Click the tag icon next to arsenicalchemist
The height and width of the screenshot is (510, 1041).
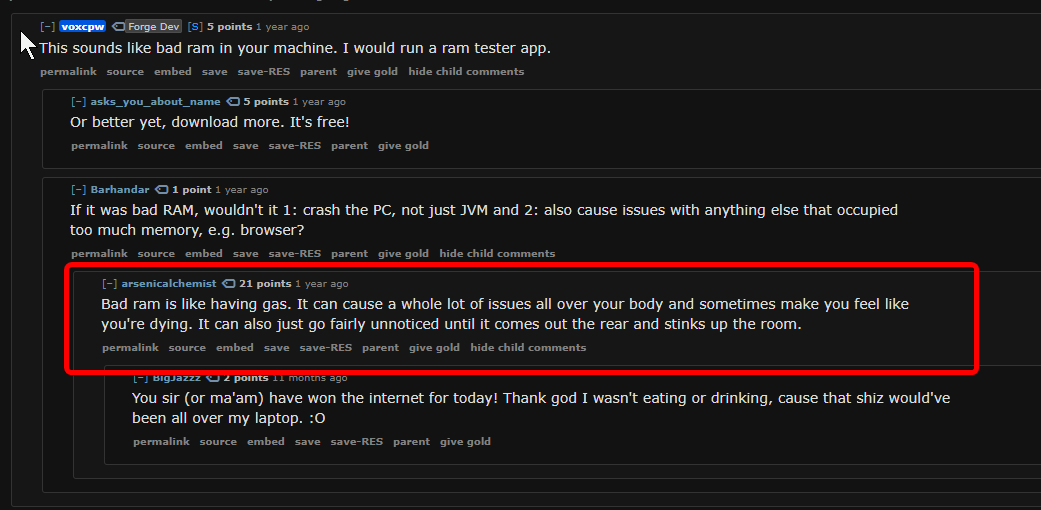229,284
